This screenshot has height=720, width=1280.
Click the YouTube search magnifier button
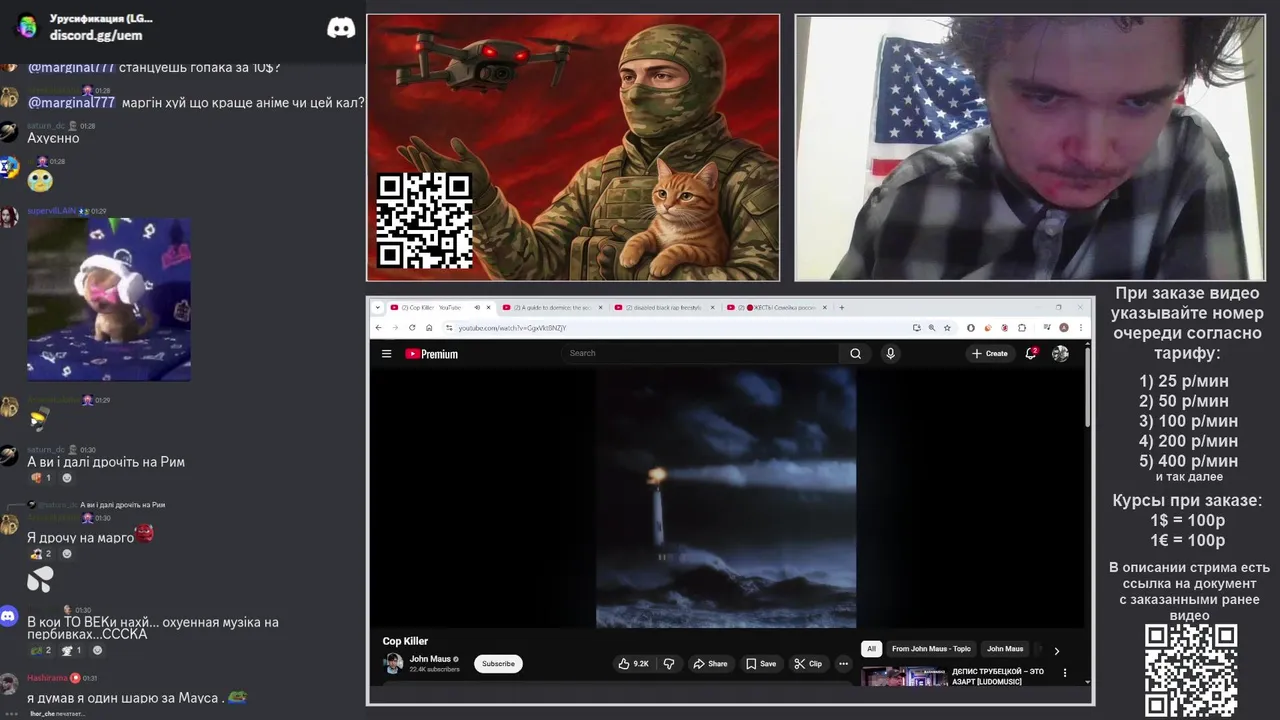855,353
